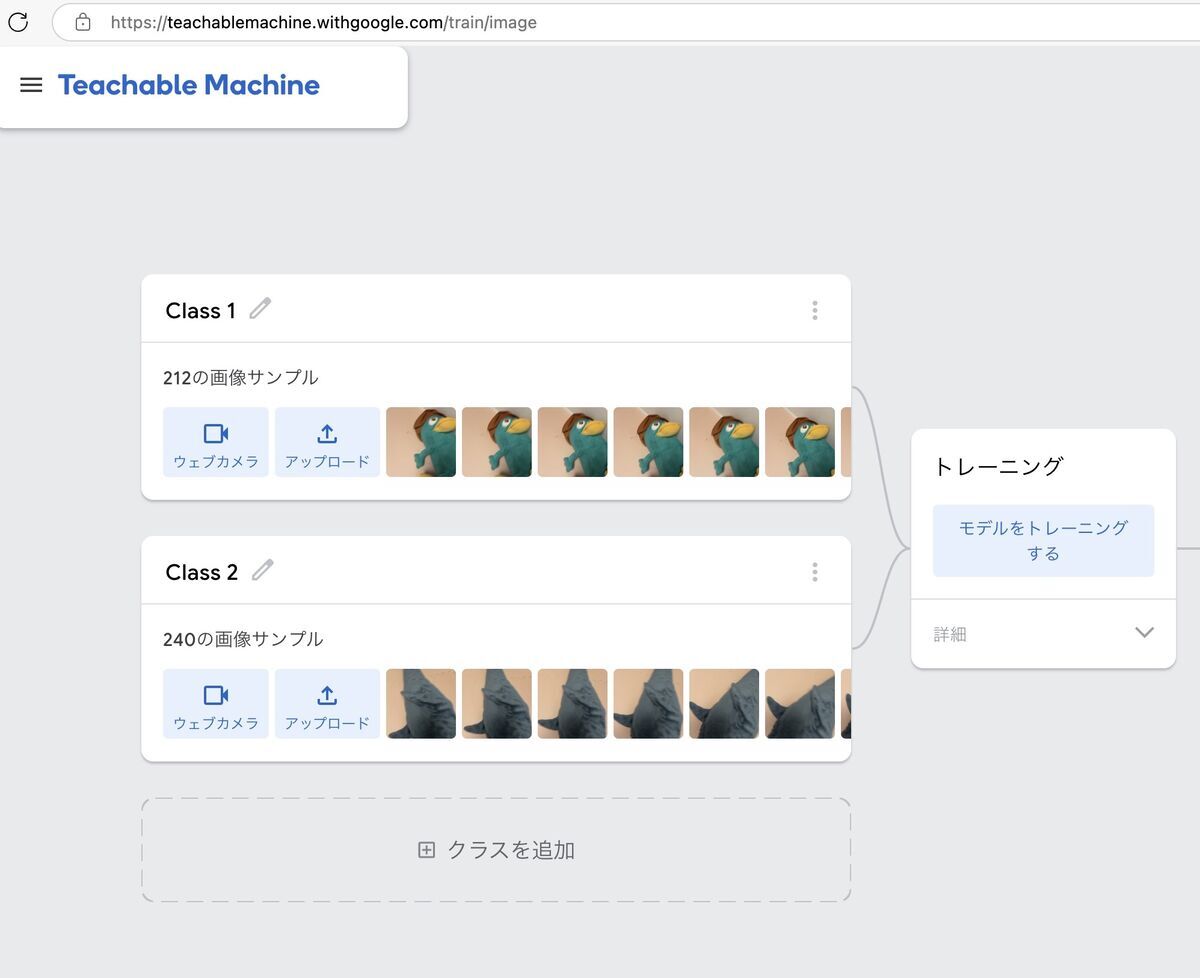Upload images to Class 2

point(327,704)
